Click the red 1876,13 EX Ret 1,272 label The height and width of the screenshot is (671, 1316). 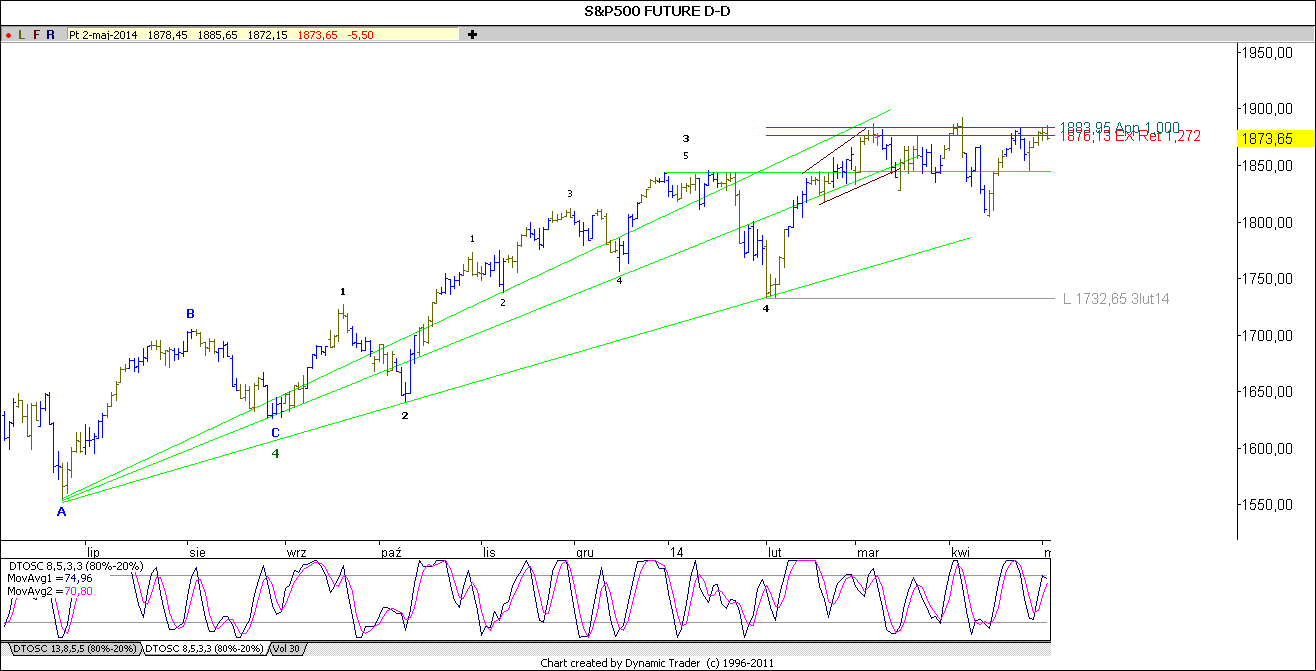[1131, 135]
